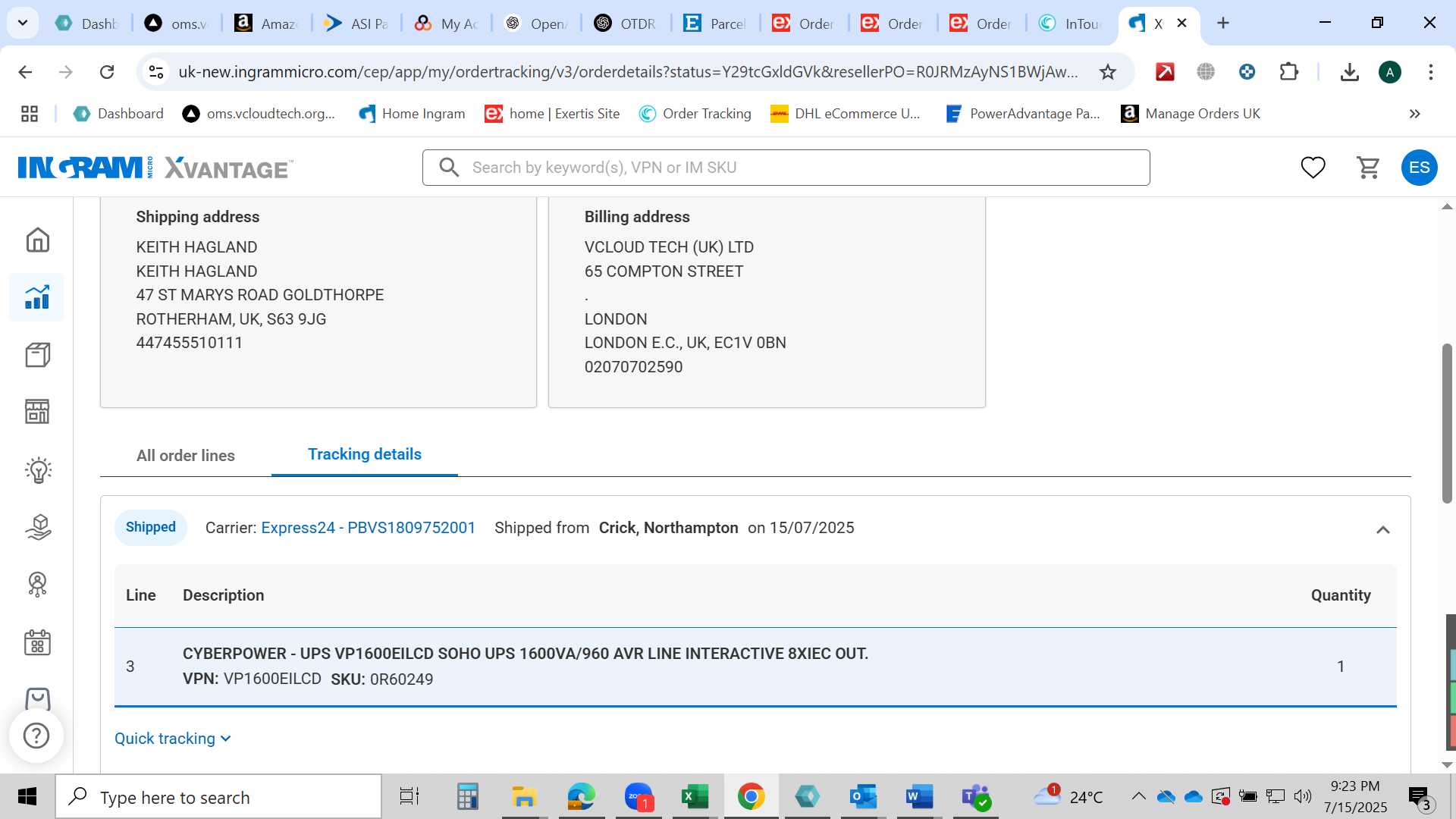Open Chrome three-dot menu
The height and width of the screenshot is (819, 1456).
tap(1430, 72)
